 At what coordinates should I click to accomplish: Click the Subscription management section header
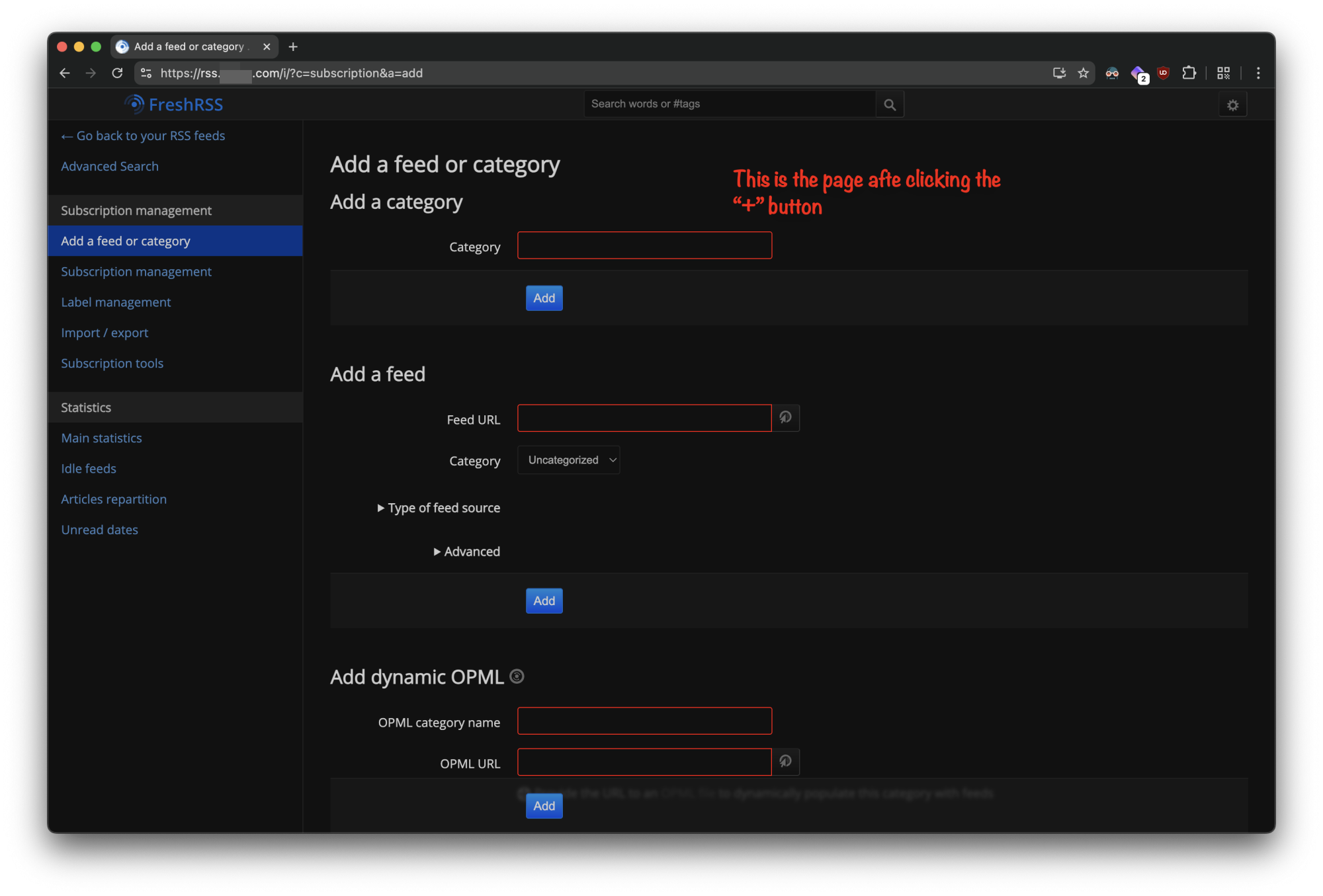(x=175, y=210)
